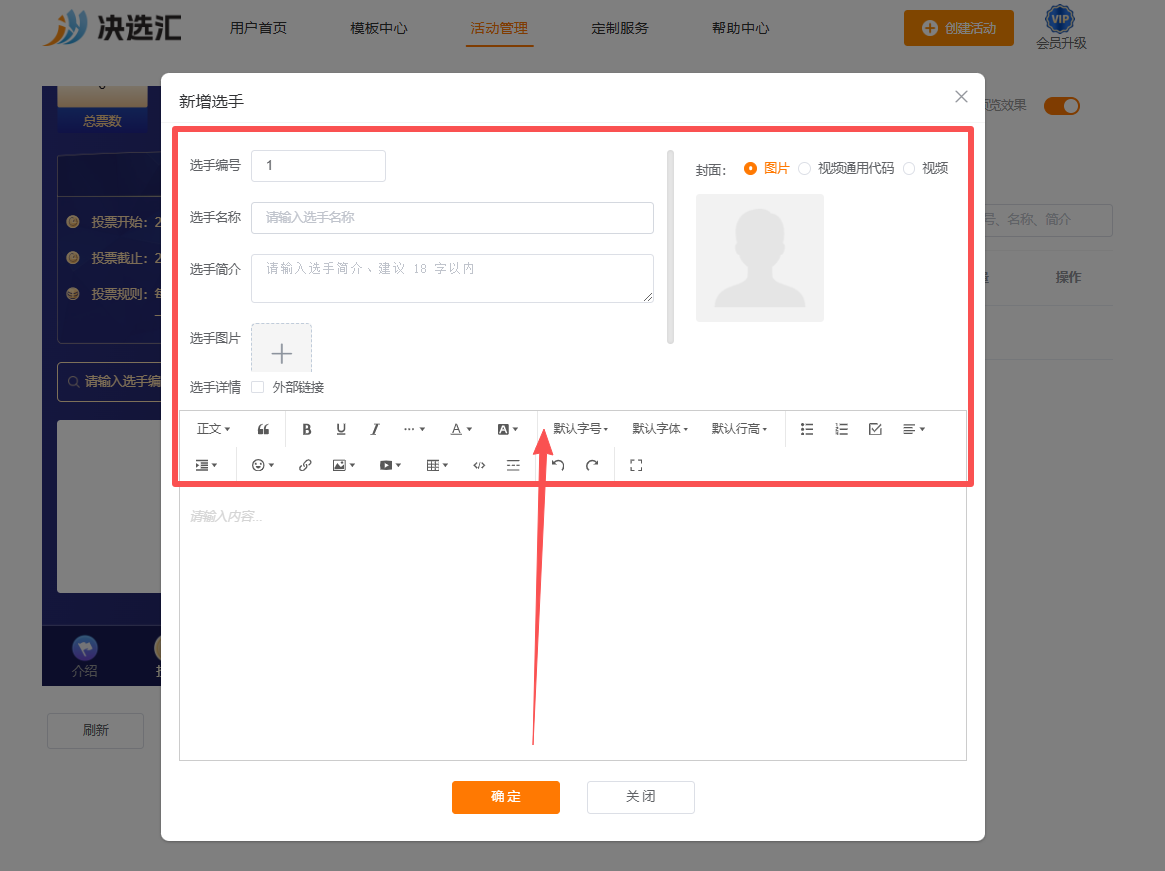Select the 视频 cover radio option
Image resolution: width=1165 pixels, height=871 pixels.
pos(926,169)
